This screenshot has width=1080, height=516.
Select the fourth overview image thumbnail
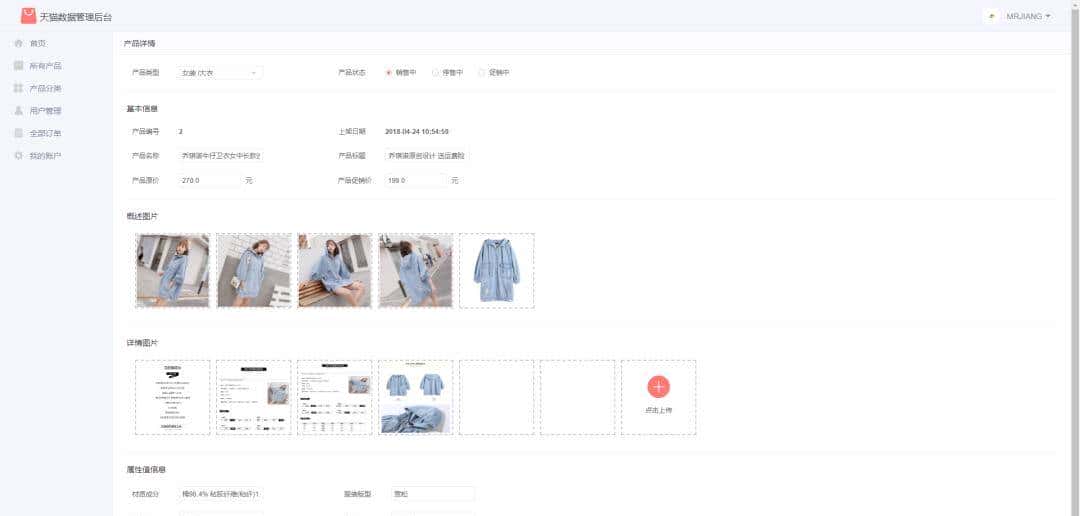coord(415,271)
